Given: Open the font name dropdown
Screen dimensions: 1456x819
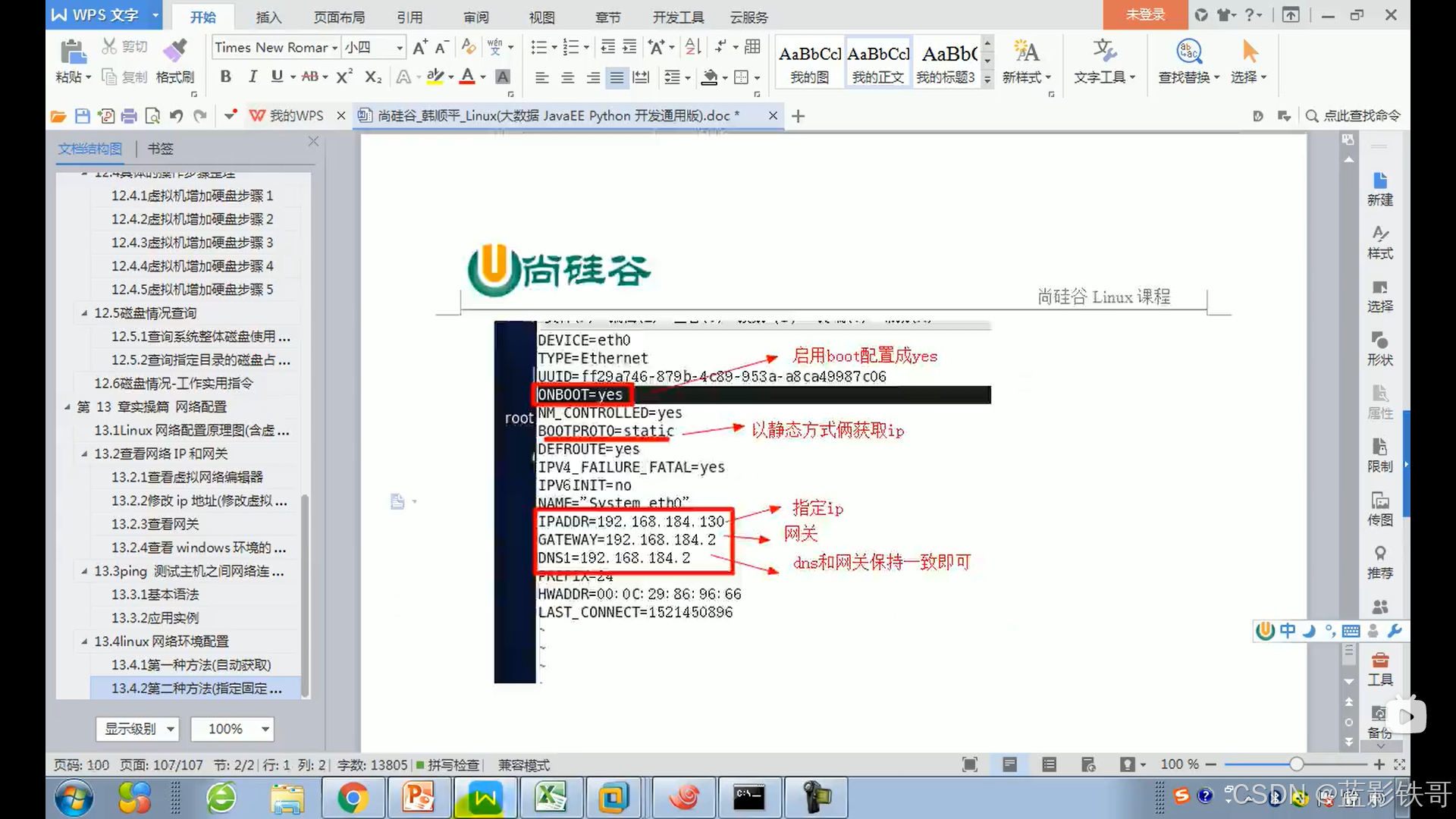Looking at the screenshot, I should [334, 48].
